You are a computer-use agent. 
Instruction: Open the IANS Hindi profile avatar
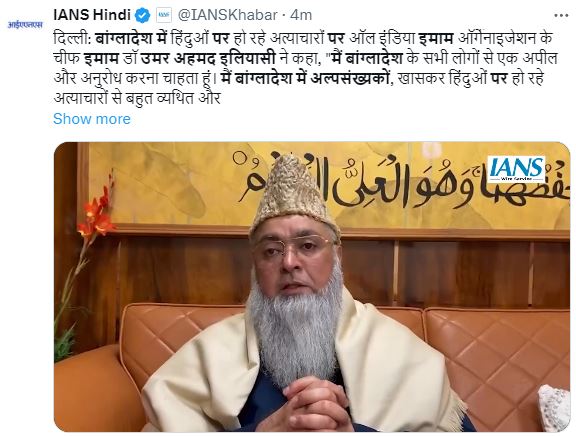[25, 24]
